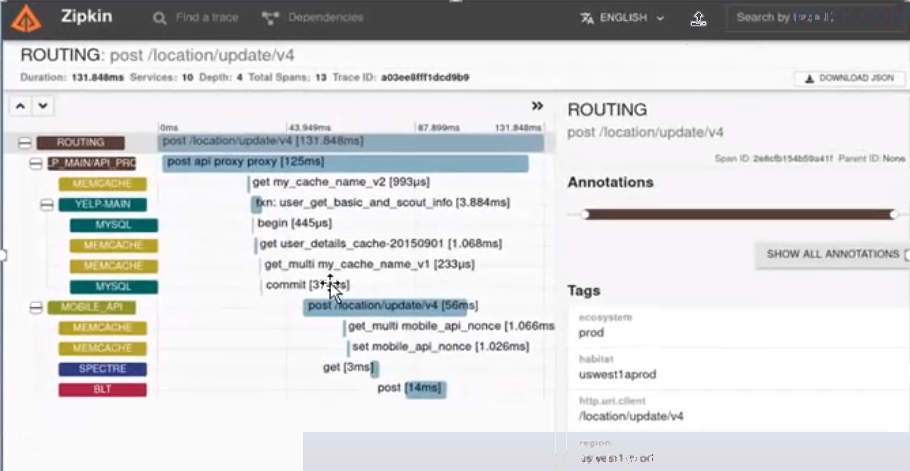Select the MYSQL label beside begin span

114,225
